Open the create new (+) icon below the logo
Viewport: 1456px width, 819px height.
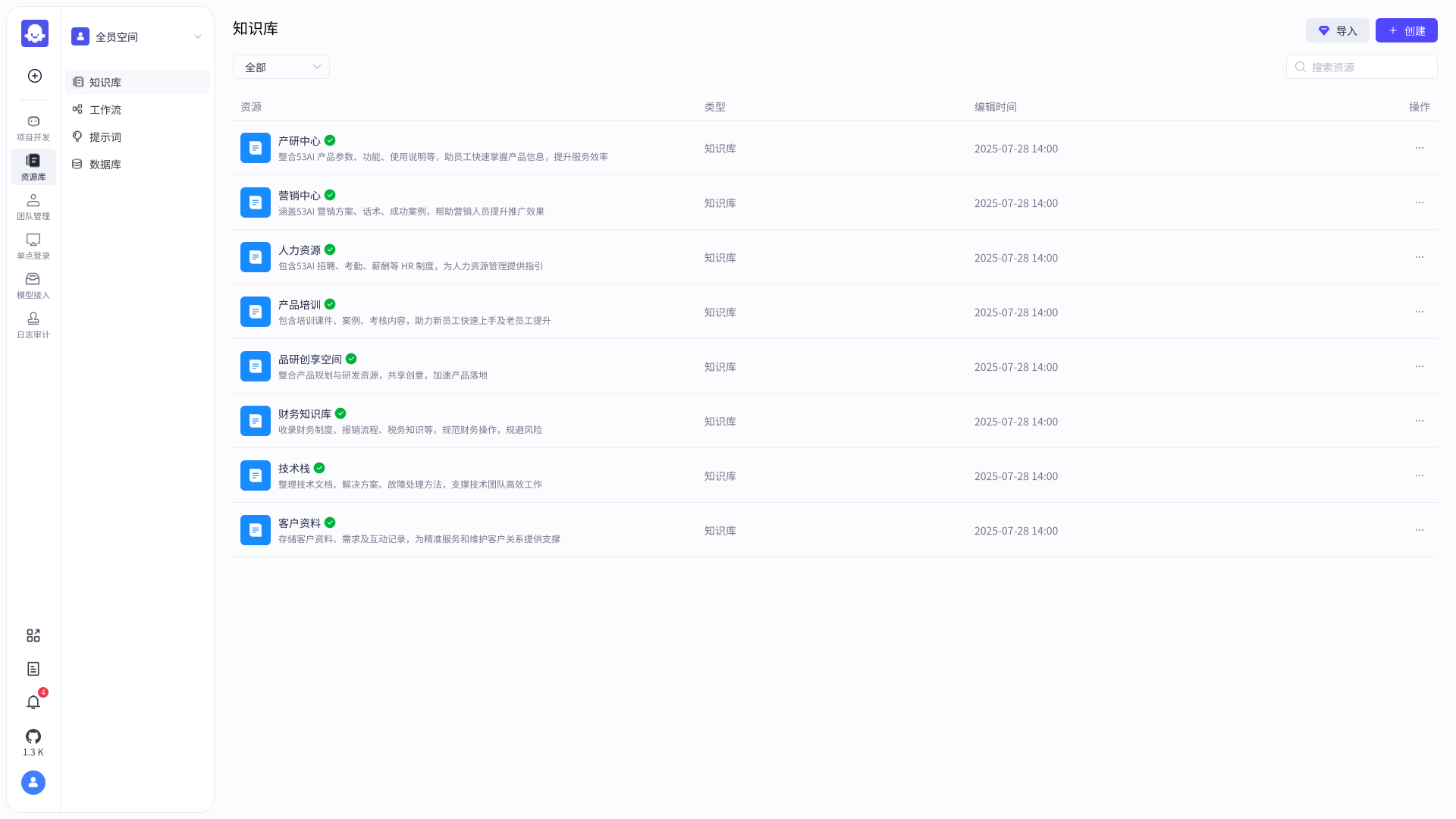pos(34,76)
